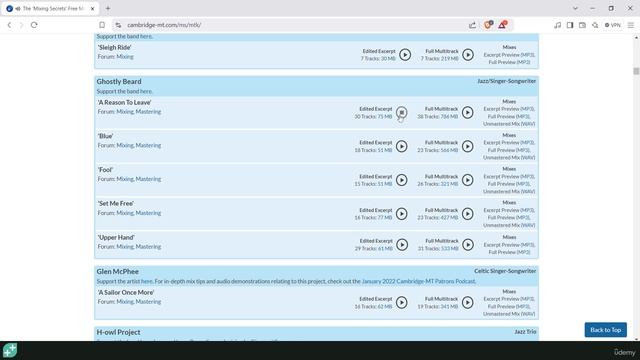Play Edited Excerpt for 'Sleigh Ride'
The image size is (640, 360).
405,55
